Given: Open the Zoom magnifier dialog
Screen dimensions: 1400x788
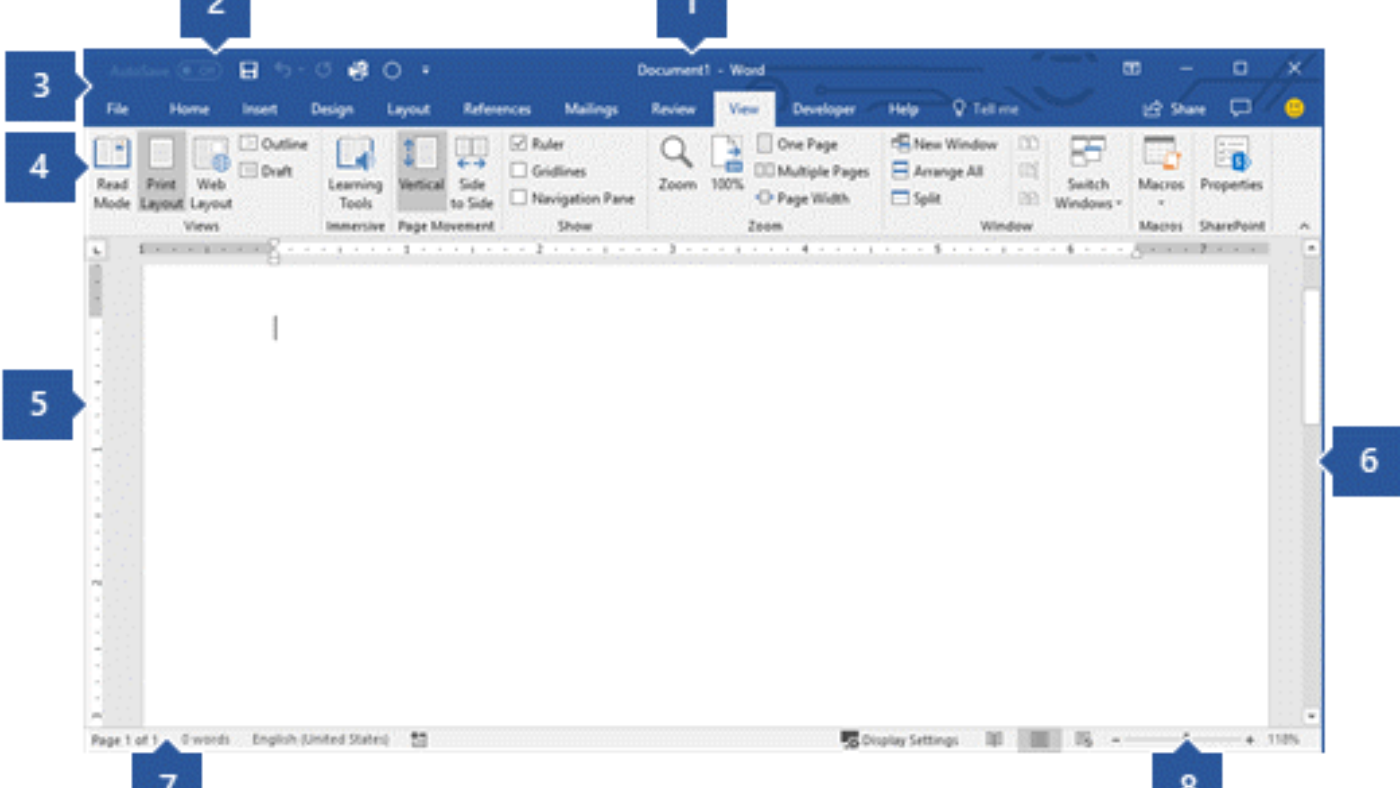Looking at the screenshot, I should pos(677,164).
